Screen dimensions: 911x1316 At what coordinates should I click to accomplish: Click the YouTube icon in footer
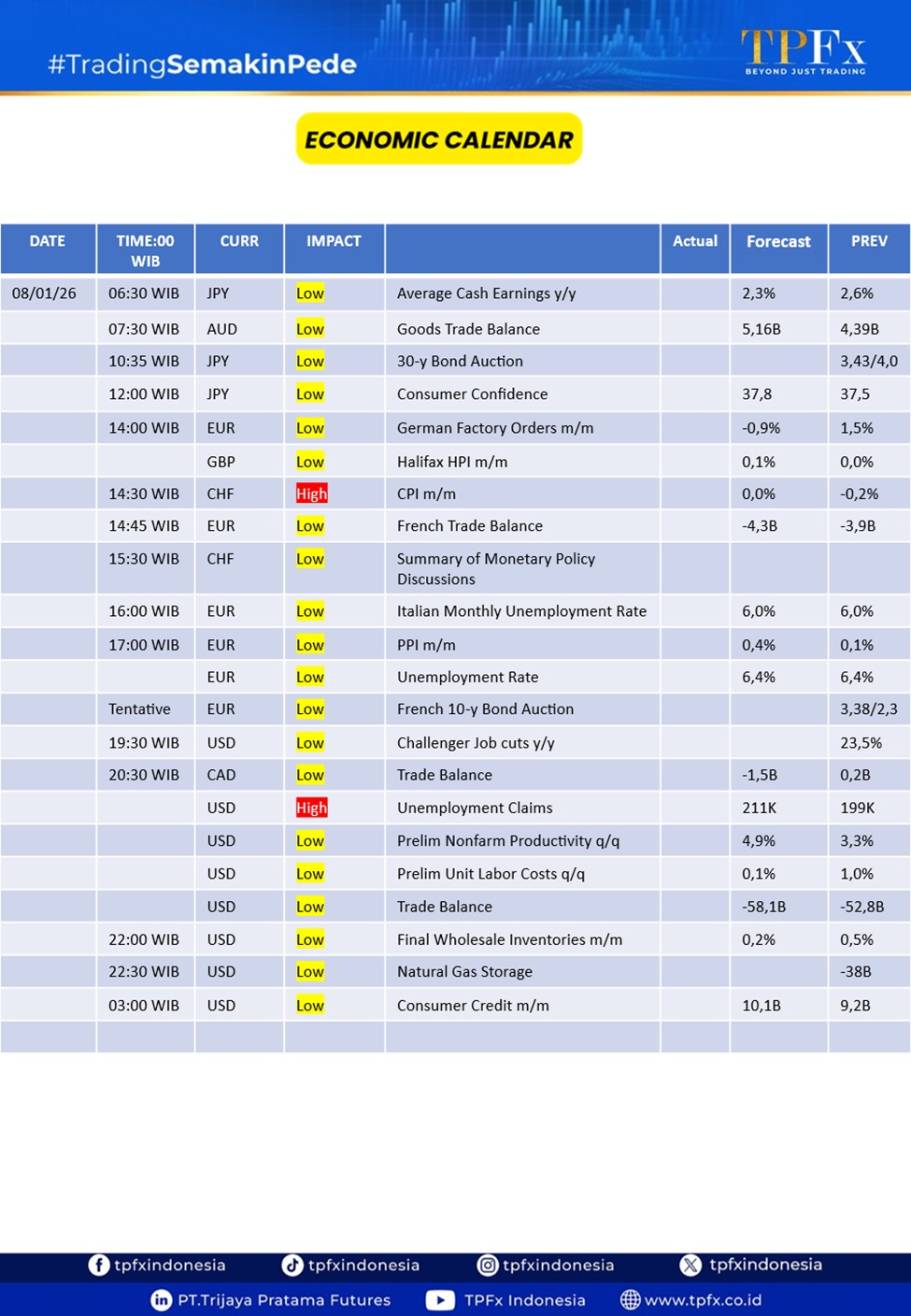click(440, 1300)
